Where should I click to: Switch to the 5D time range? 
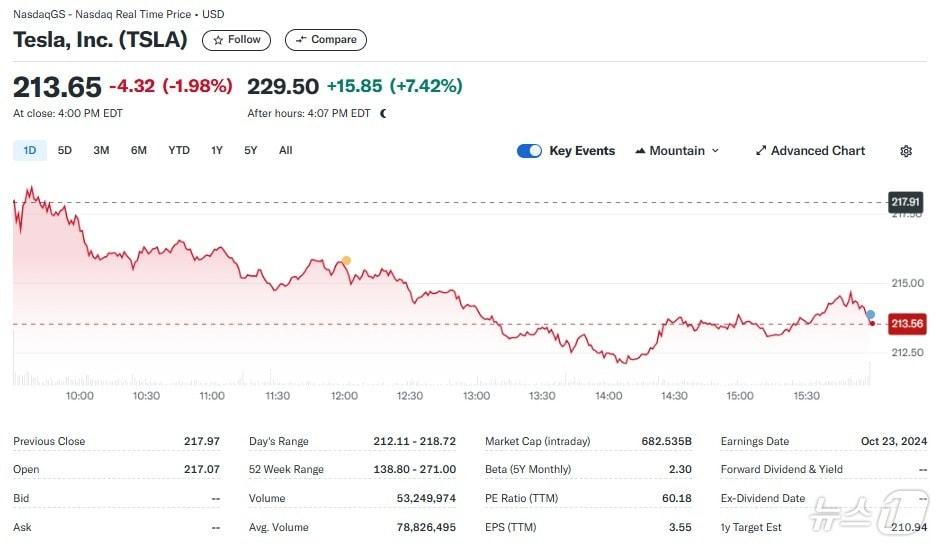click(x=65, y=151)
